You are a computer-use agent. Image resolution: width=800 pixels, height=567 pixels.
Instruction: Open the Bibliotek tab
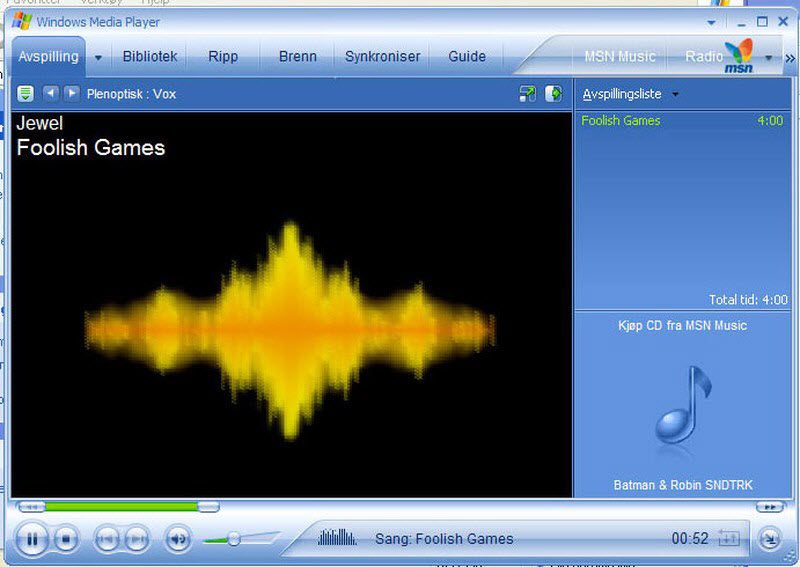pos(150,57)
